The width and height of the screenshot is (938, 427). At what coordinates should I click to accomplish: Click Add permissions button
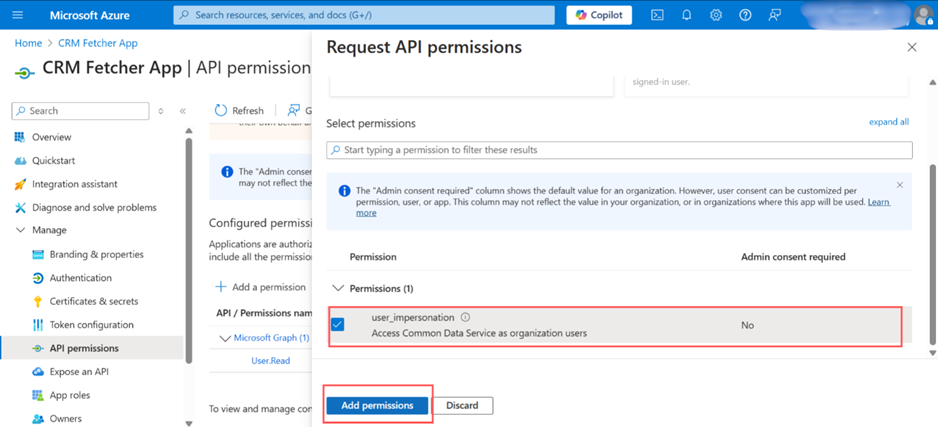(377, 405)
